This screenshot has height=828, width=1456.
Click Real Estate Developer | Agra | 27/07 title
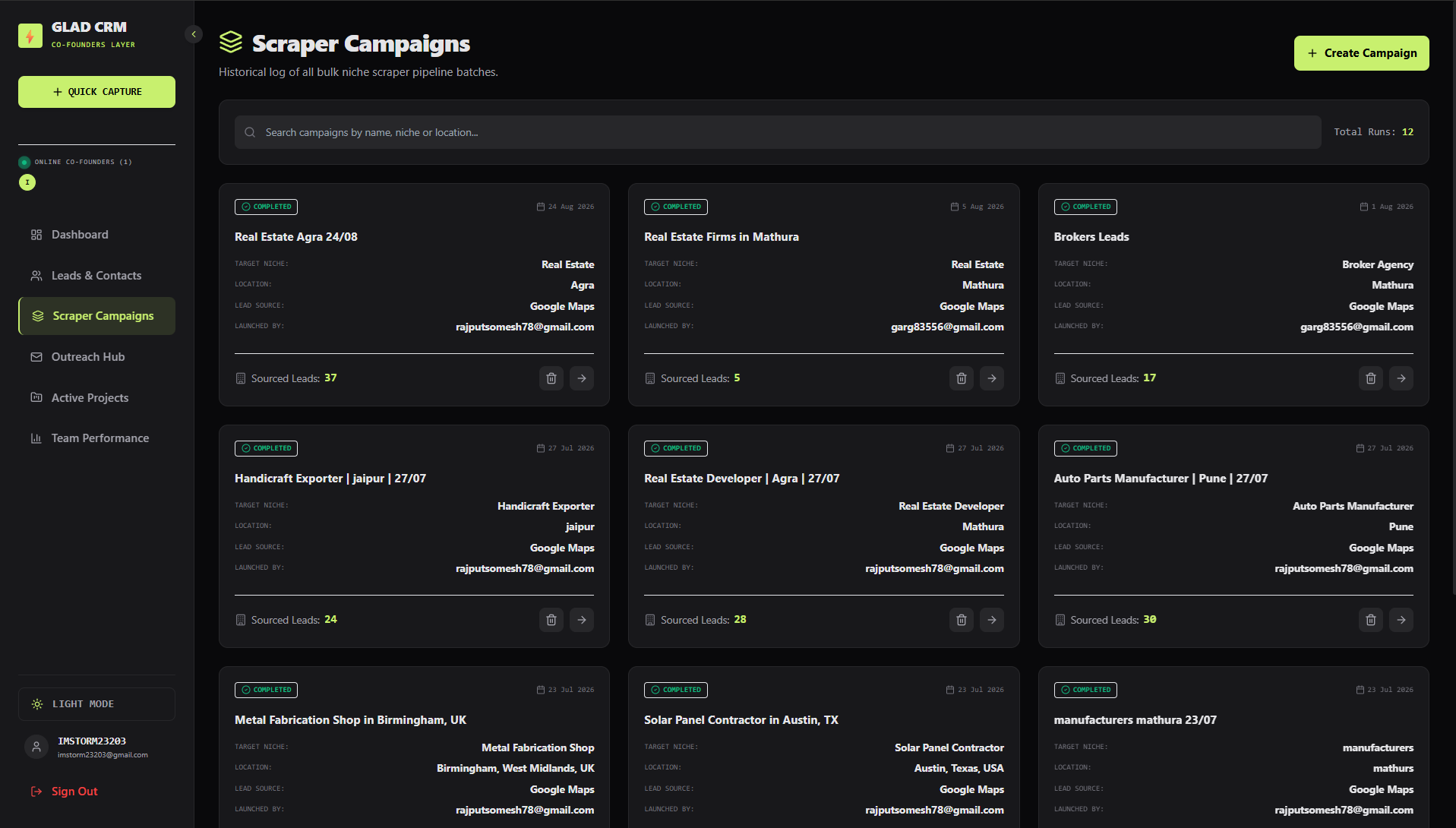click(741, 479)
